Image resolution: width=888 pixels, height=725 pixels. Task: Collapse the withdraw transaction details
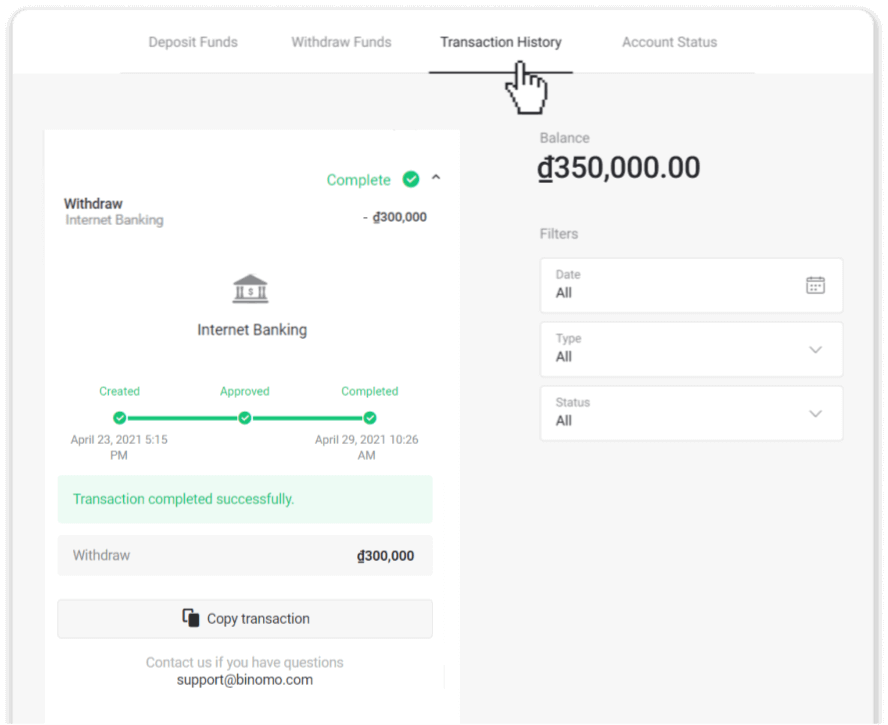(x=436, y=177)
